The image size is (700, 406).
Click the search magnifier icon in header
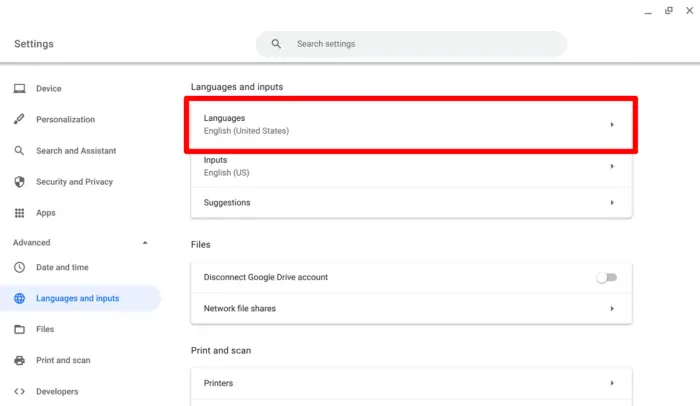(276, 44)
